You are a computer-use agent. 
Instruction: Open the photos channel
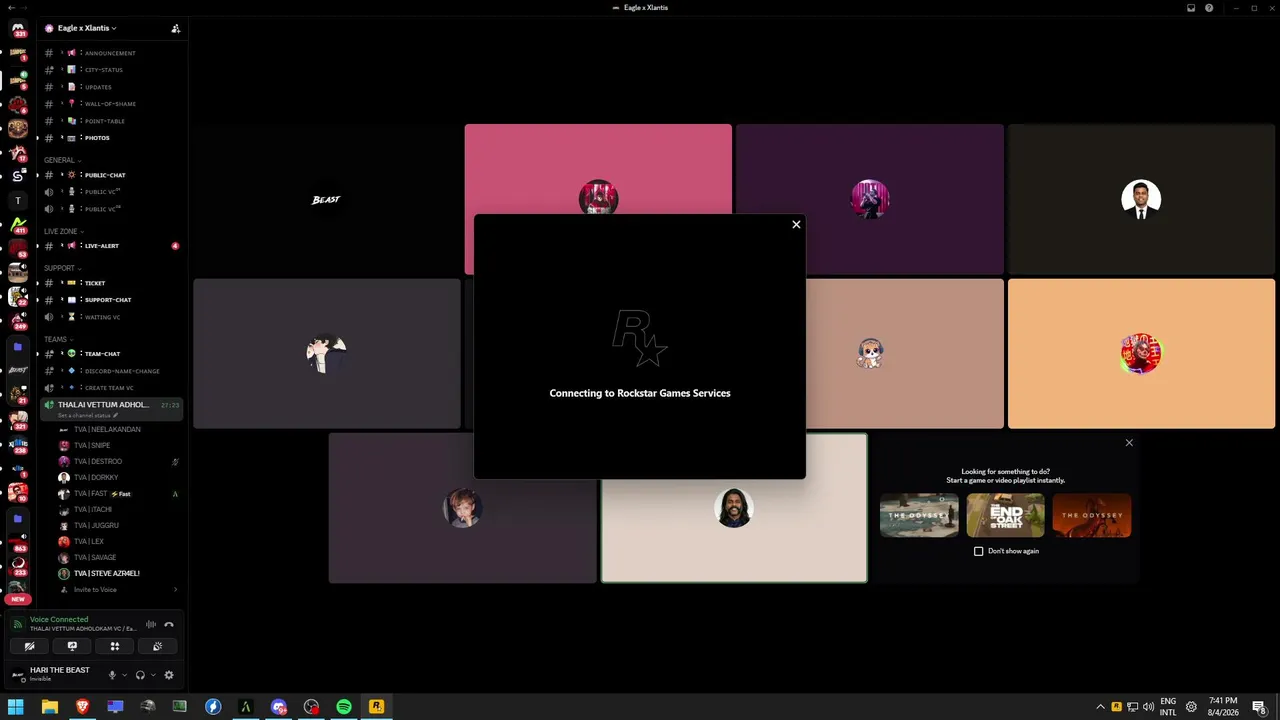pyautogui.click(x=111, y=138)
